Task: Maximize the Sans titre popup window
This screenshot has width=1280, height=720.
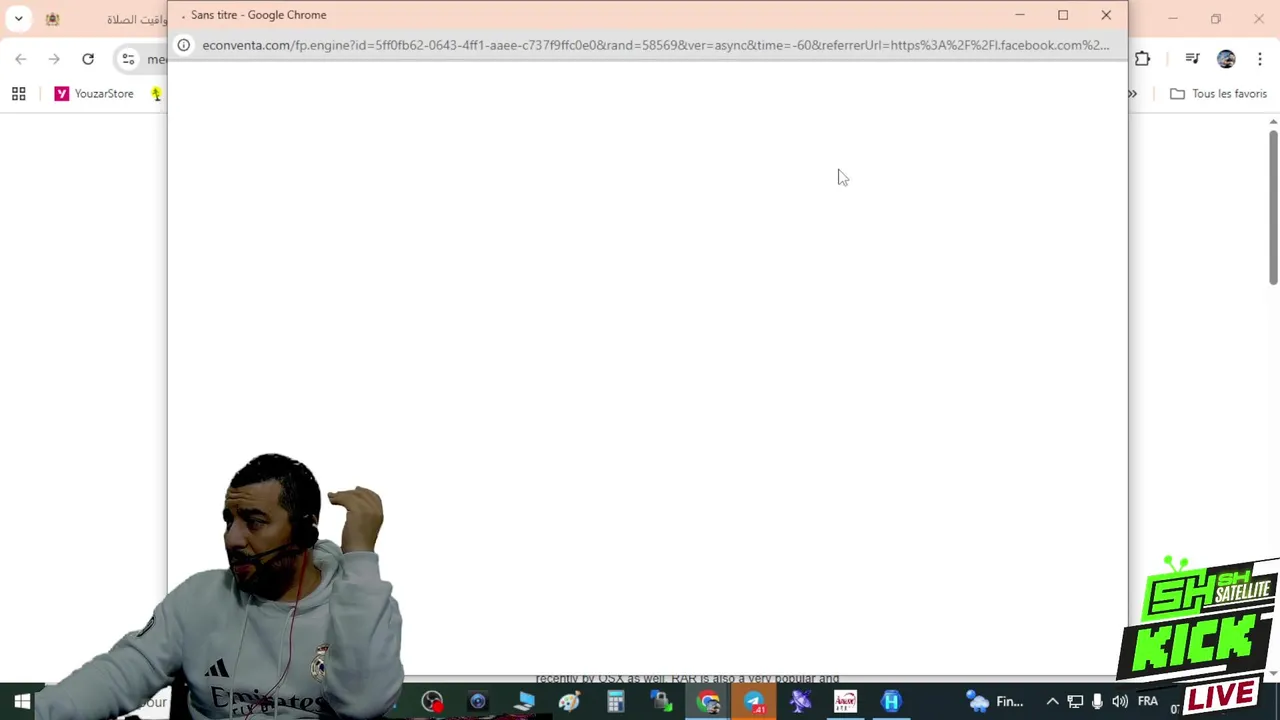Action: coord(1063,15)
